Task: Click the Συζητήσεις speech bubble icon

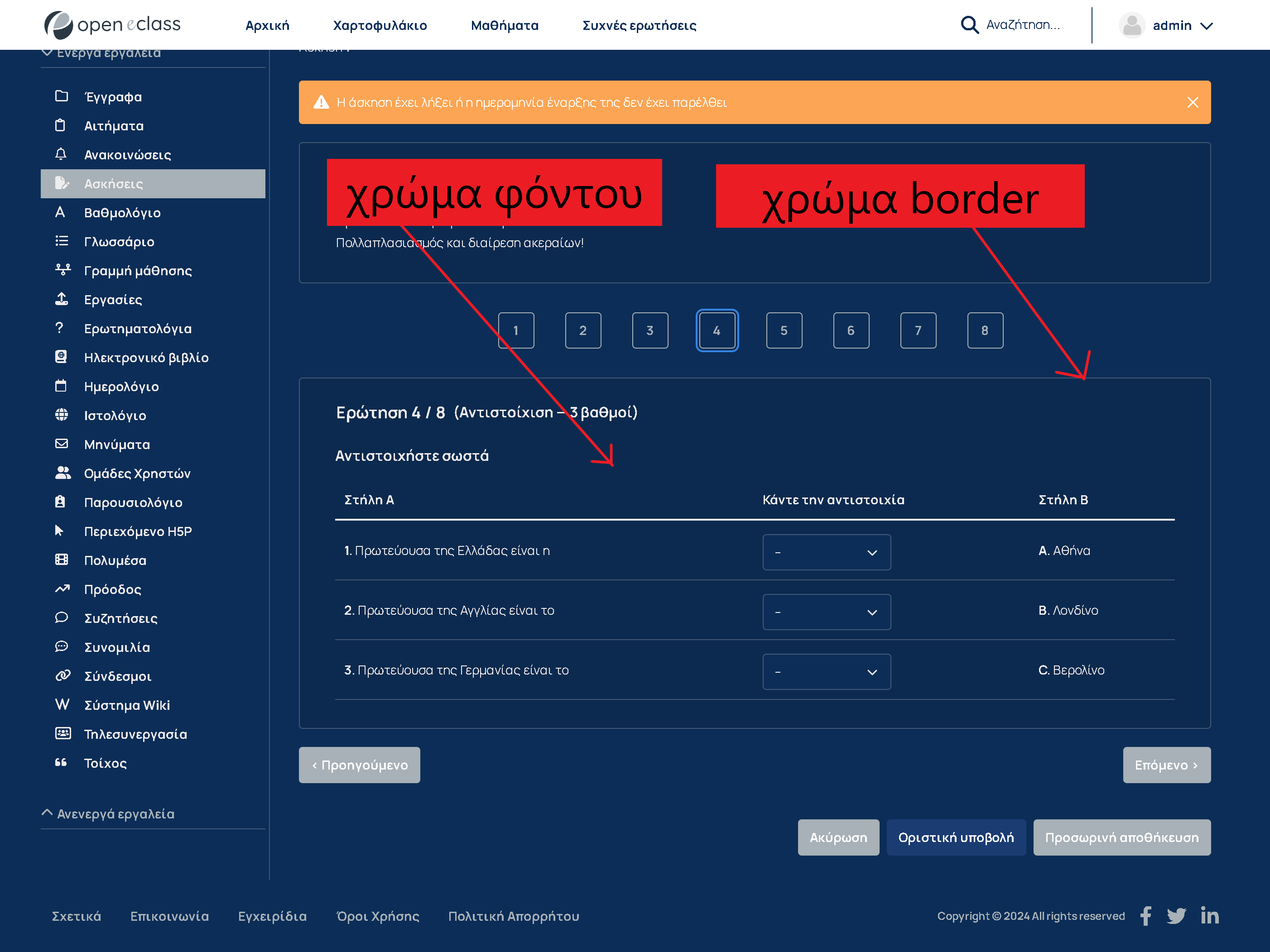Action: pyautogui.click(x=62, y=617)
